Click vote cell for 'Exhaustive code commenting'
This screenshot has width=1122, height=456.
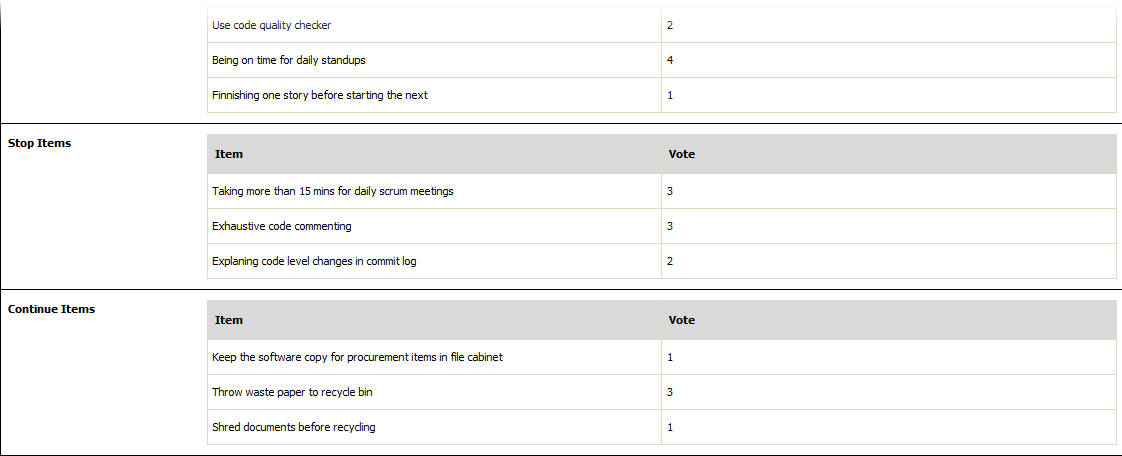pyautogui.click(x=889, y=226)
